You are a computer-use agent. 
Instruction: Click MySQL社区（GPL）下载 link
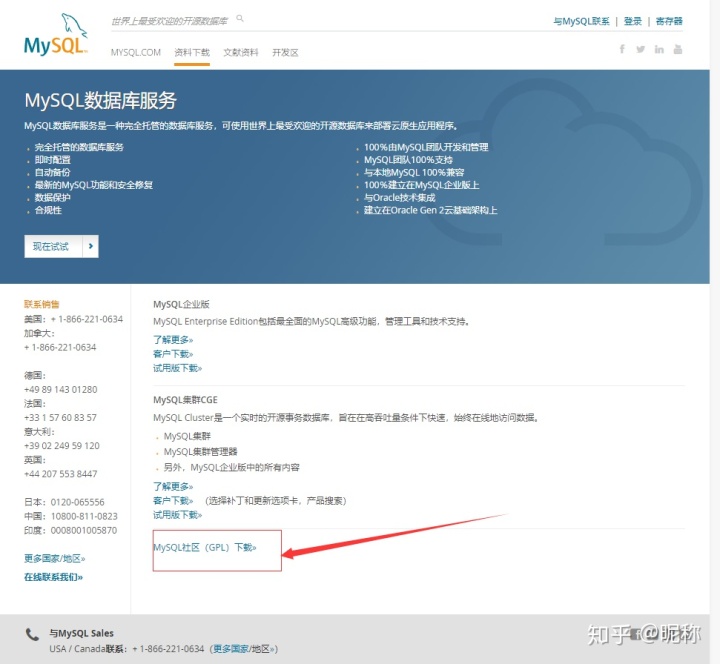tap(205, 547)
